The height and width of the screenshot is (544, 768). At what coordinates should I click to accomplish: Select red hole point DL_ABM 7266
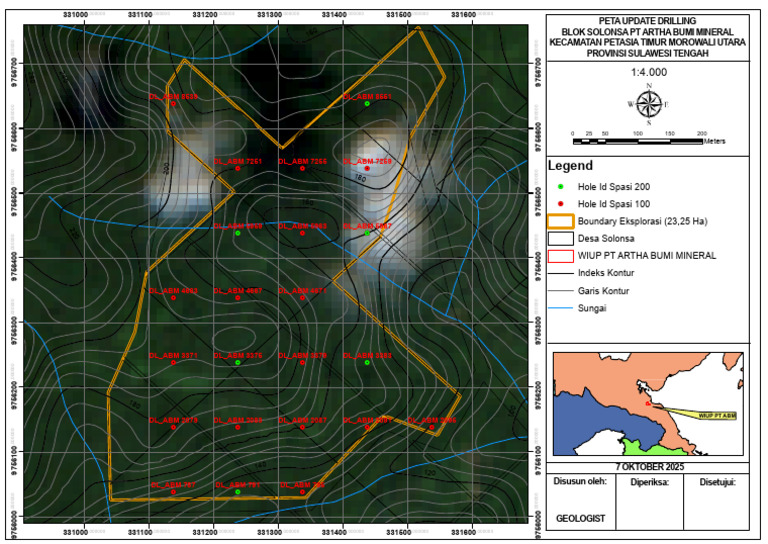point(302,168)
